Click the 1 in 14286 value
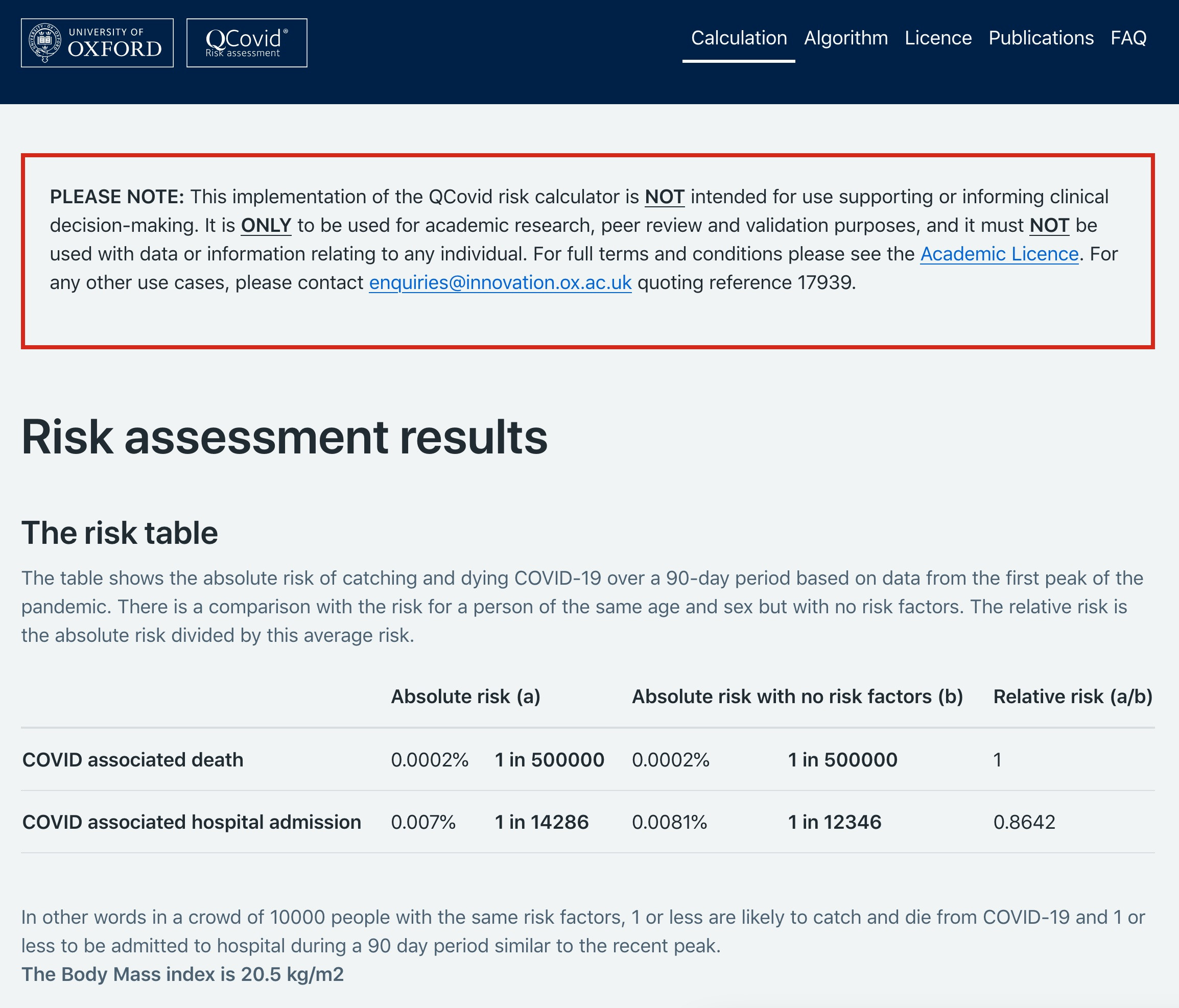Screen dimensions: 1179x1008 click(541, 822)
